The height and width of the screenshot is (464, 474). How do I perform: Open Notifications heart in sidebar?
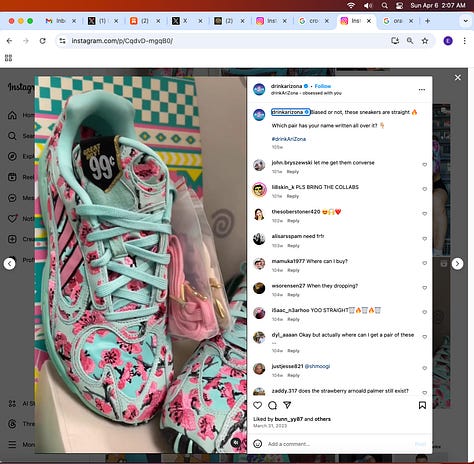click(12, 218)
